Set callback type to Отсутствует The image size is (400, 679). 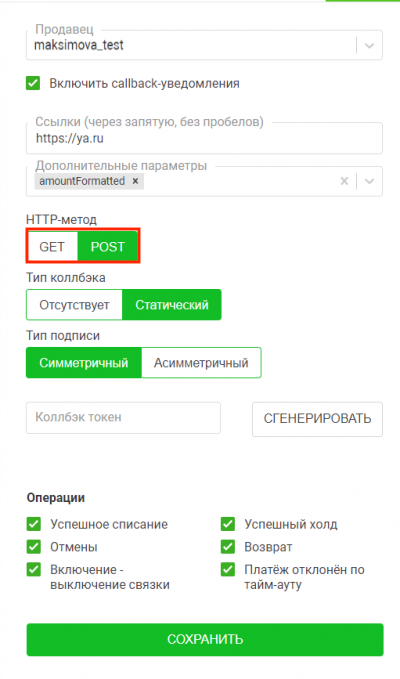coord(74,305)
